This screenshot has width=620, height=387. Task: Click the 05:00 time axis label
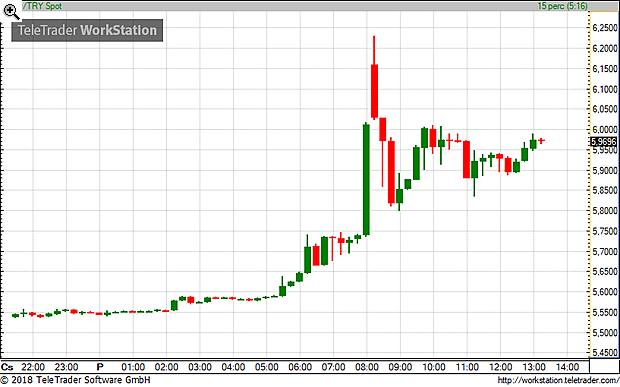tap(267, 366)
